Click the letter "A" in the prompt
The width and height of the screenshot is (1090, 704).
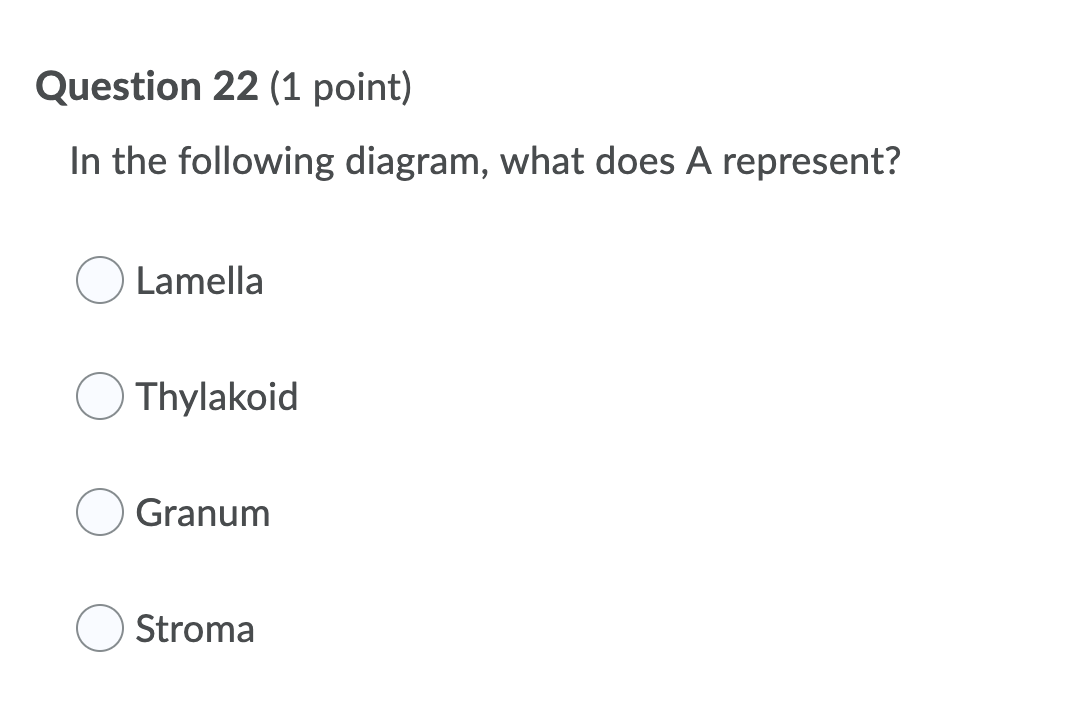696,161
